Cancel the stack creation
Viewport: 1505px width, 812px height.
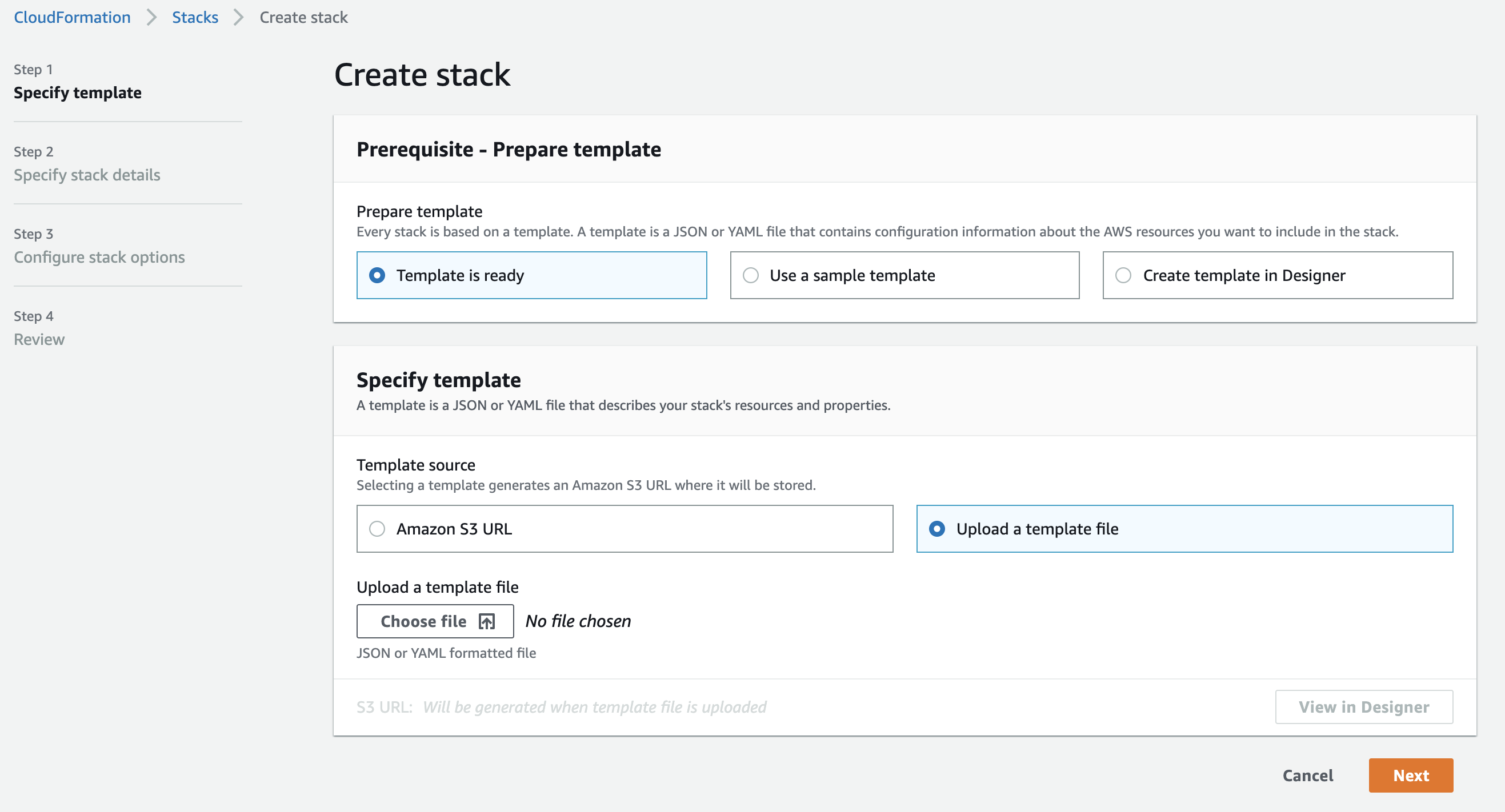[x=1307, y=775]
